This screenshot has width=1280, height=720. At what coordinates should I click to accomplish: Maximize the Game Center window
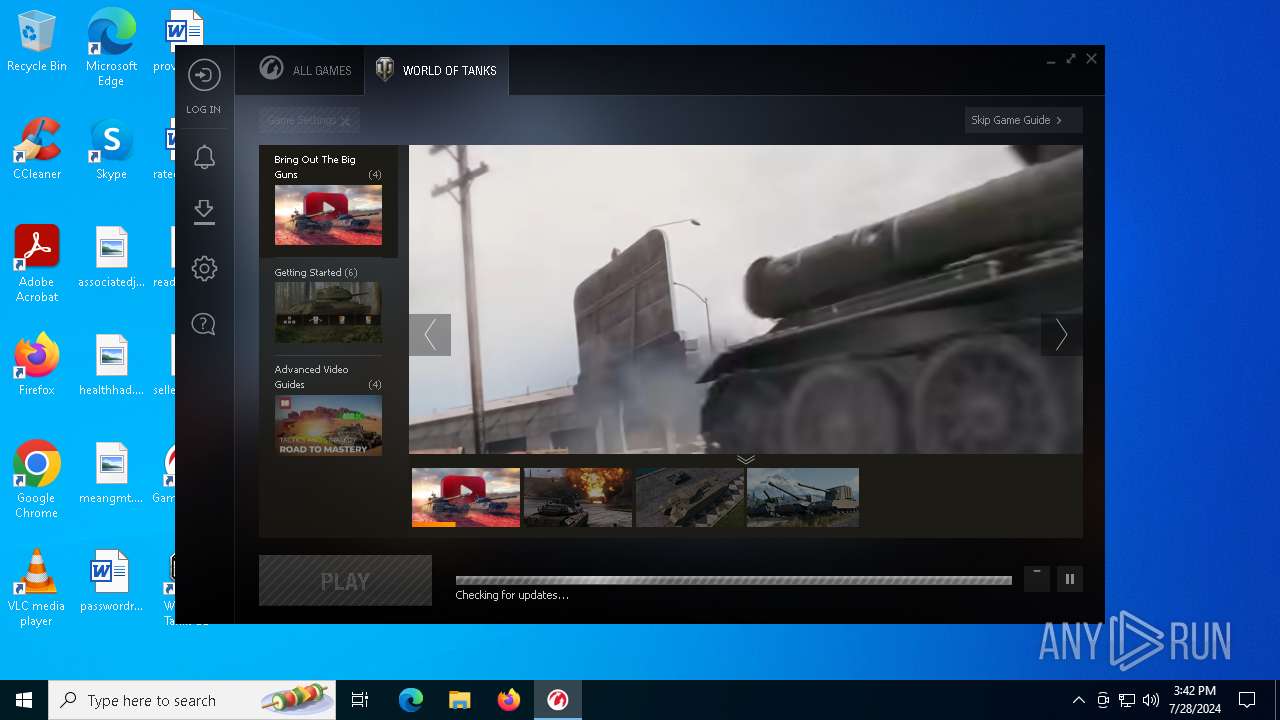[x=1071, y=59]
